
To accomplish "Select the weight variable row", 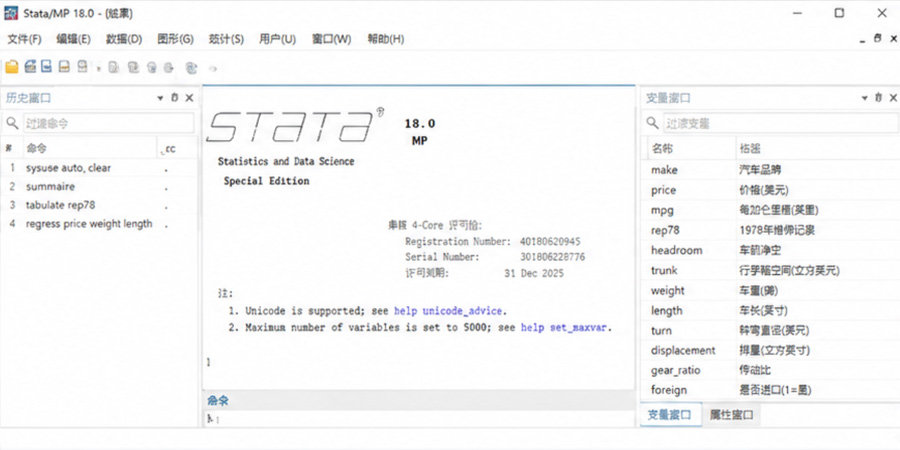I will click(771, 290).
